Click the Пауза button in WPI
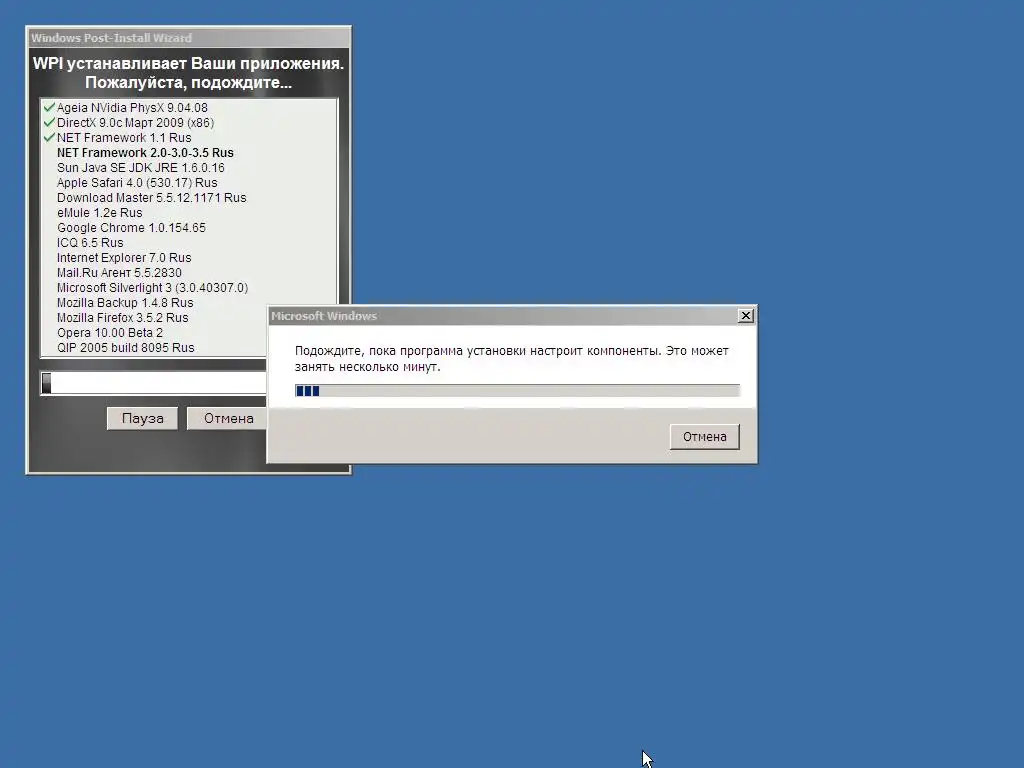The image size is (1024, 768). pyautogui.click(x=142, y=419)
